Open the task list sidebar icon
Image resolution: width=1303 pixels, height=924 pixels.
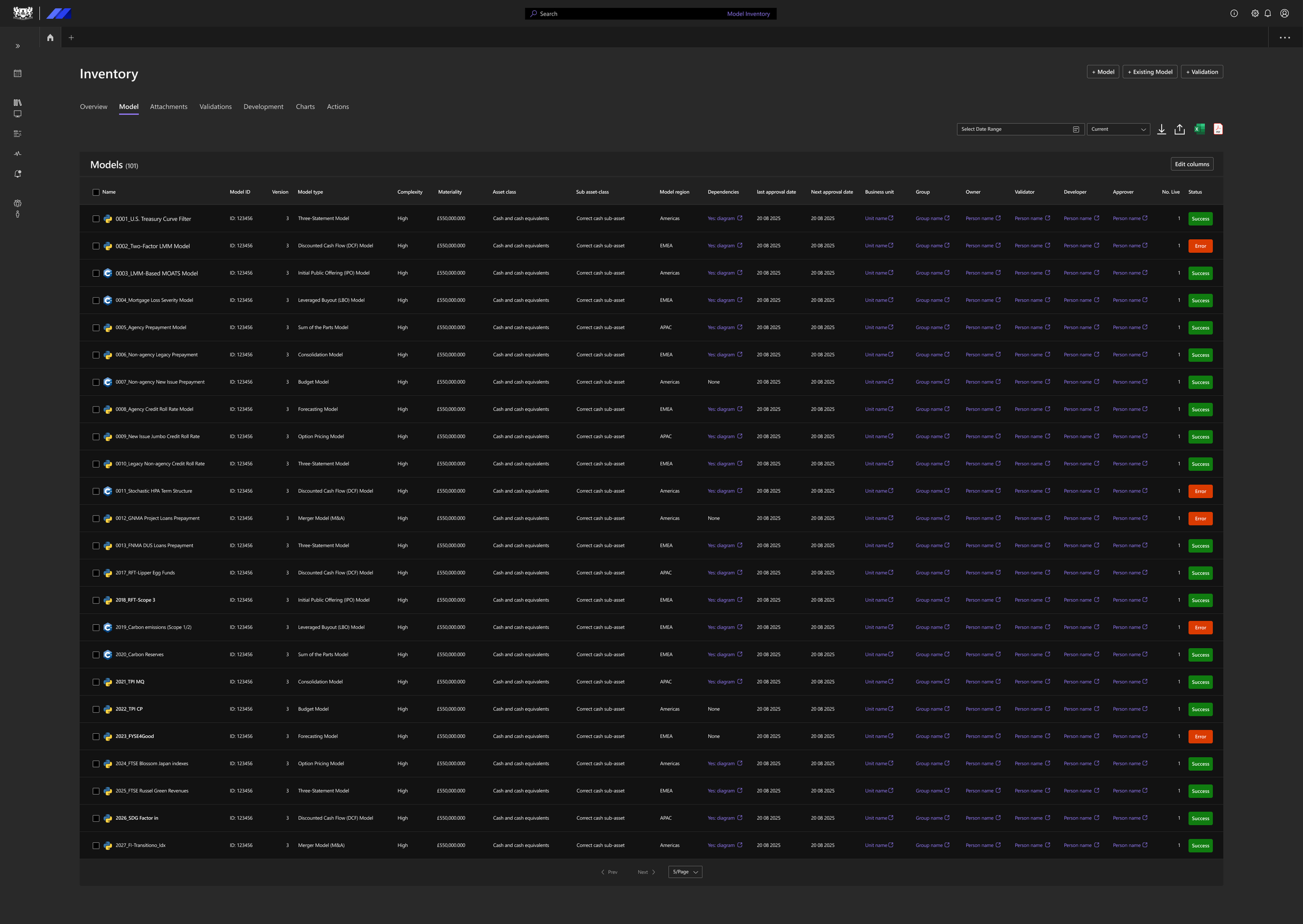click(18, 134)
